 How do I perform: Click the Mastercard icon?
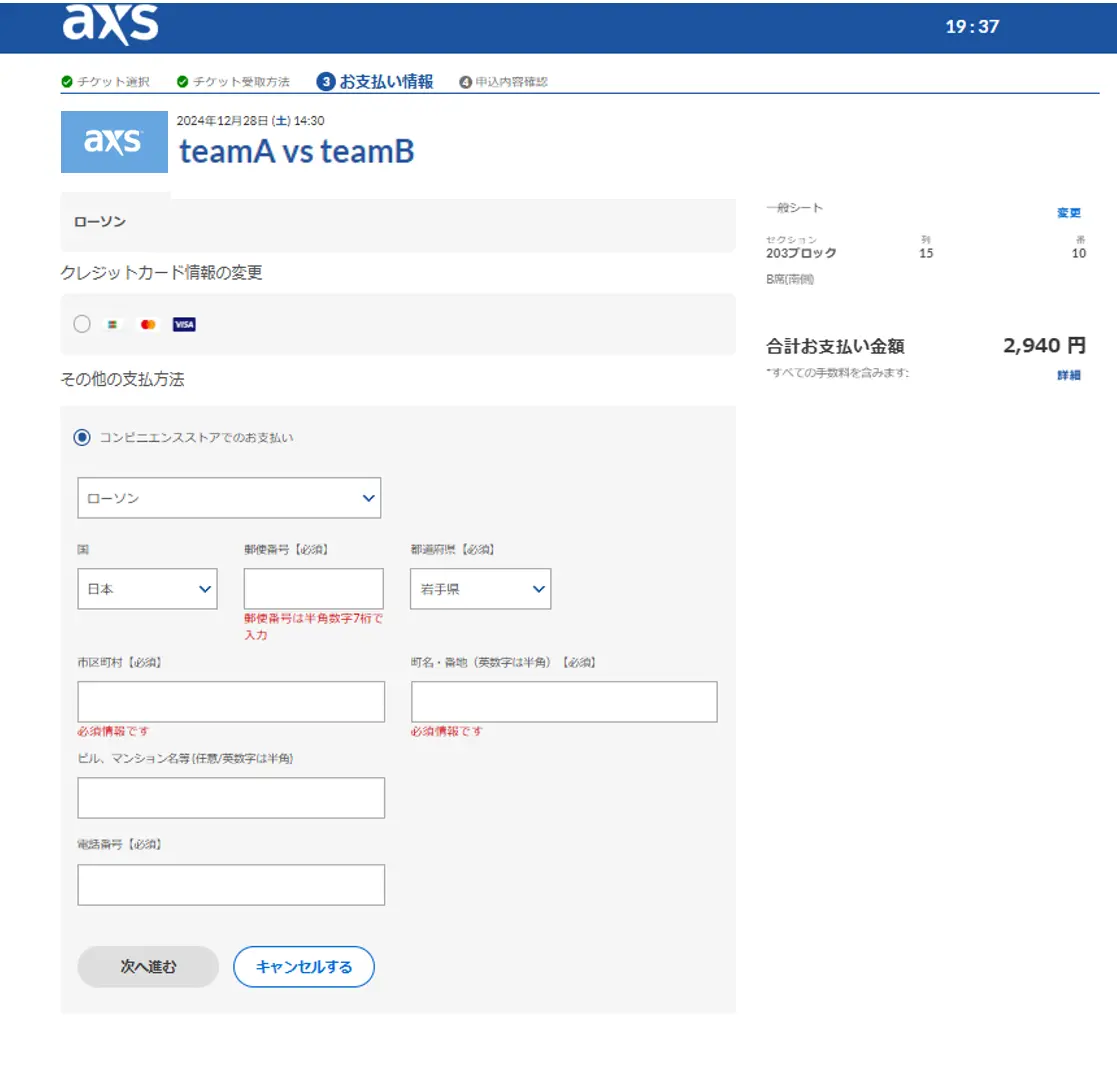click(x=148, y=325)
